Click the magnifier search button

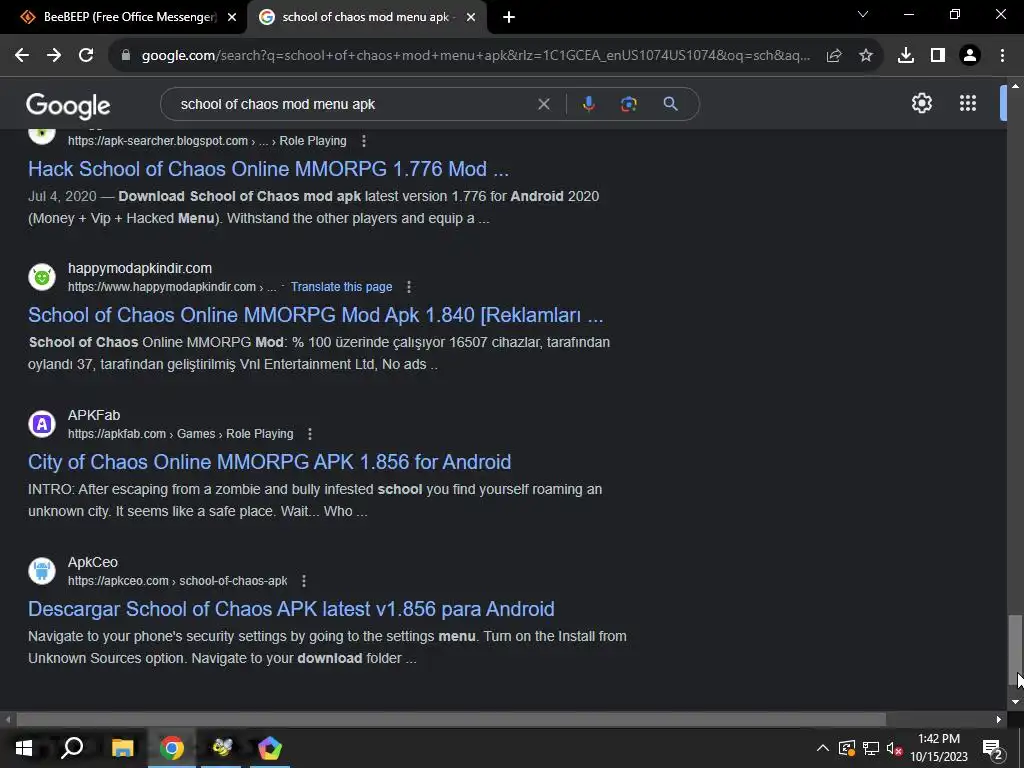click(x=670, y=104)
